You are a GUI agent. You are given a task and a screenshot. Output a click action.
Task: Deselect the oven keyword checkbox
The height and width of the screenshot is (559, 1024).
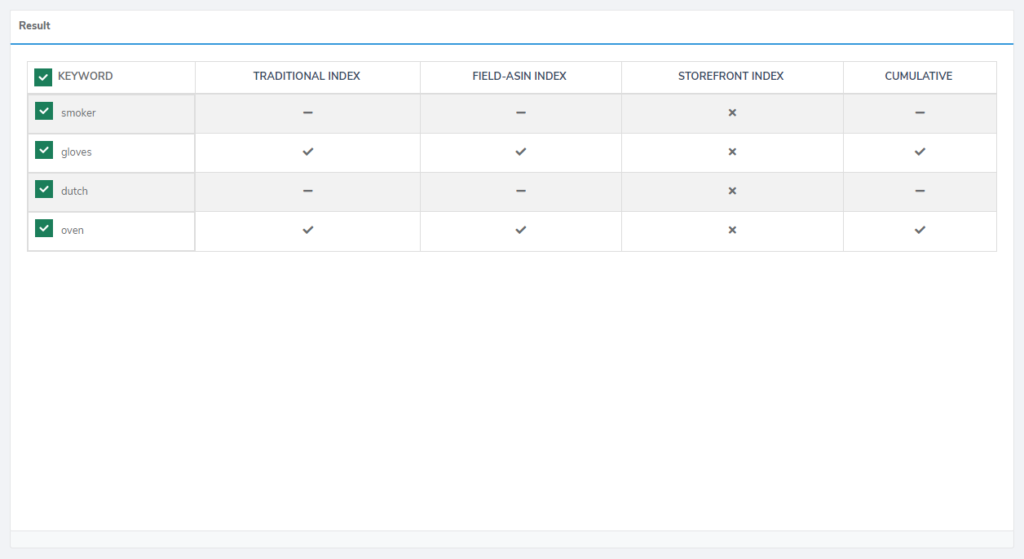pos(44,229)
